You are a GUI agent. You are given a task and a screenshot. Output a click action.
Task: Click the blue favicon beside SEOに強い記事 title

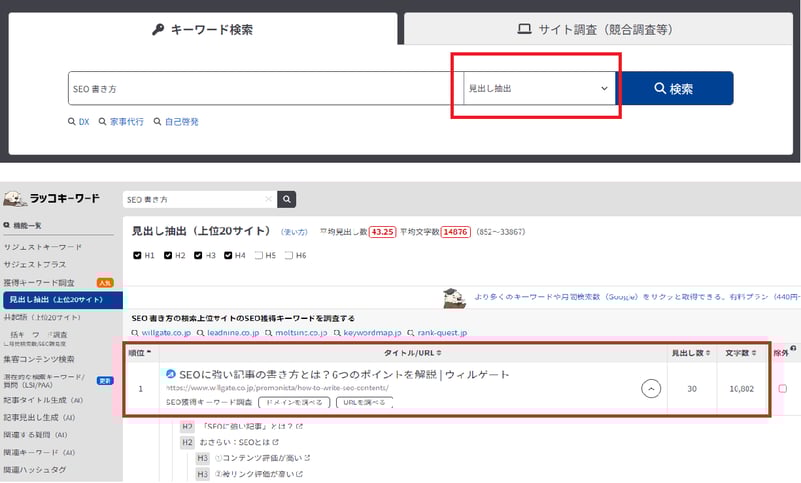[x=171, y=374]
